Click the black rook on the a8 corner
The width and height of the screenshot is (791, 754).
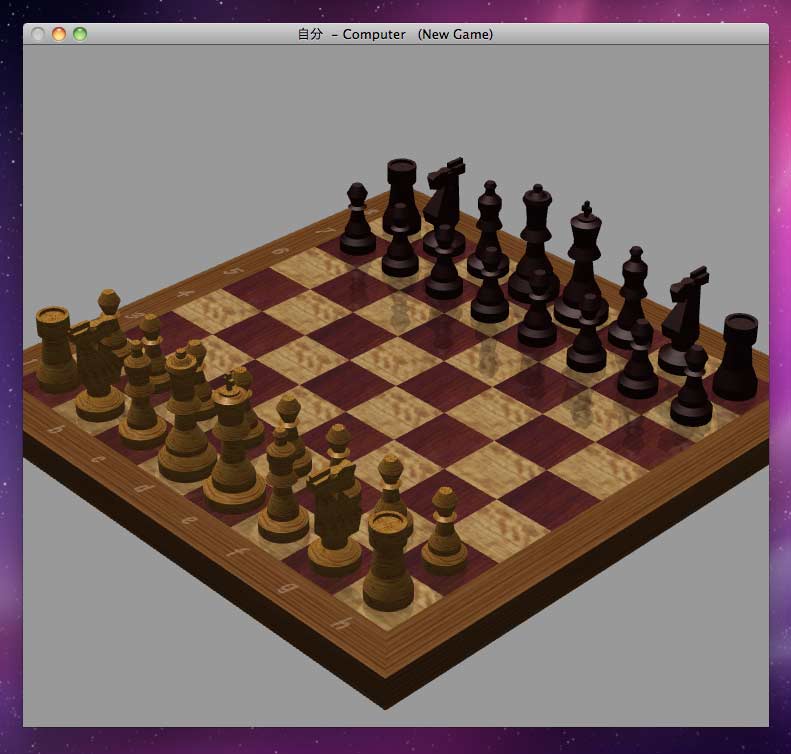pyautogui.click(x=401, y=195)
